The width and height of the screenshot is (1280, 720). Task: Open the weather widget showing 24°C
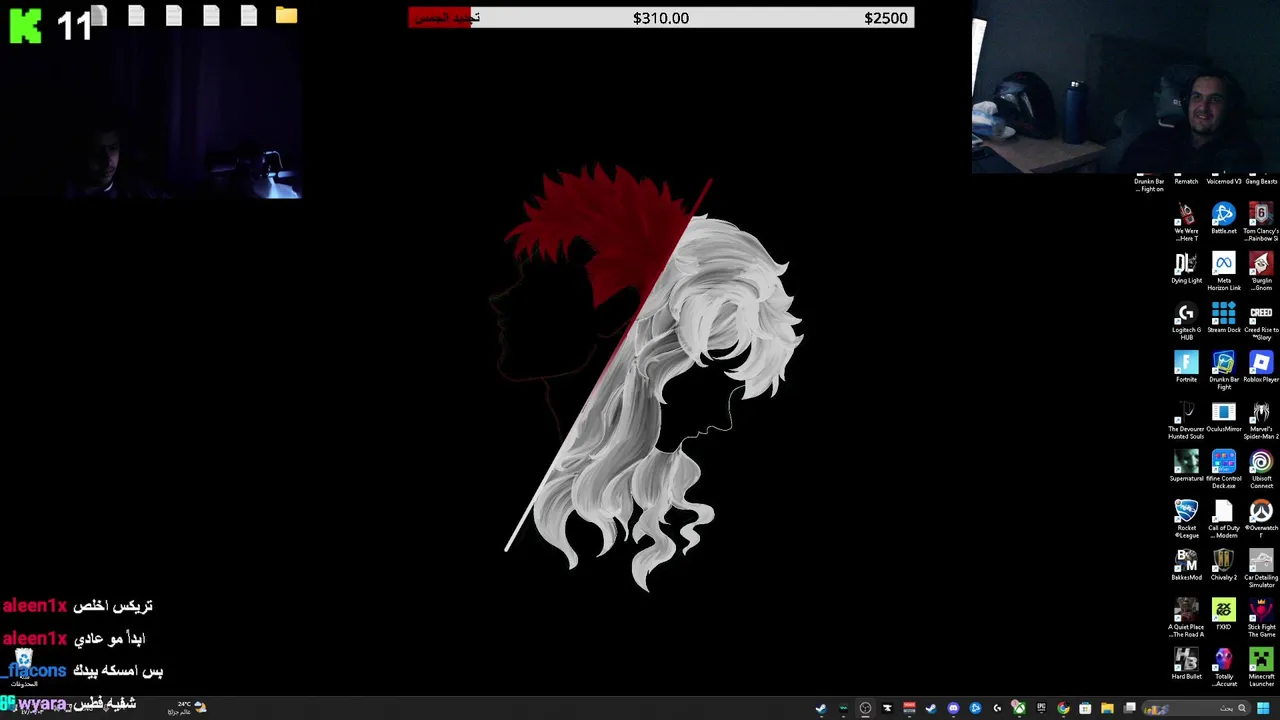[x=187, y=707]
